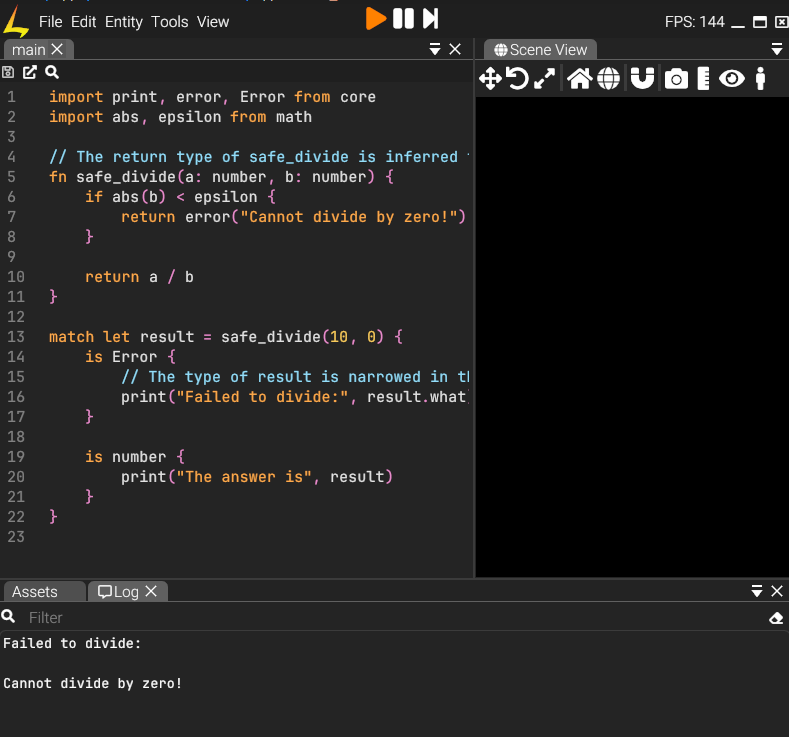
Task: Open script in external editor icon
Action: click(x=30, y=72)
